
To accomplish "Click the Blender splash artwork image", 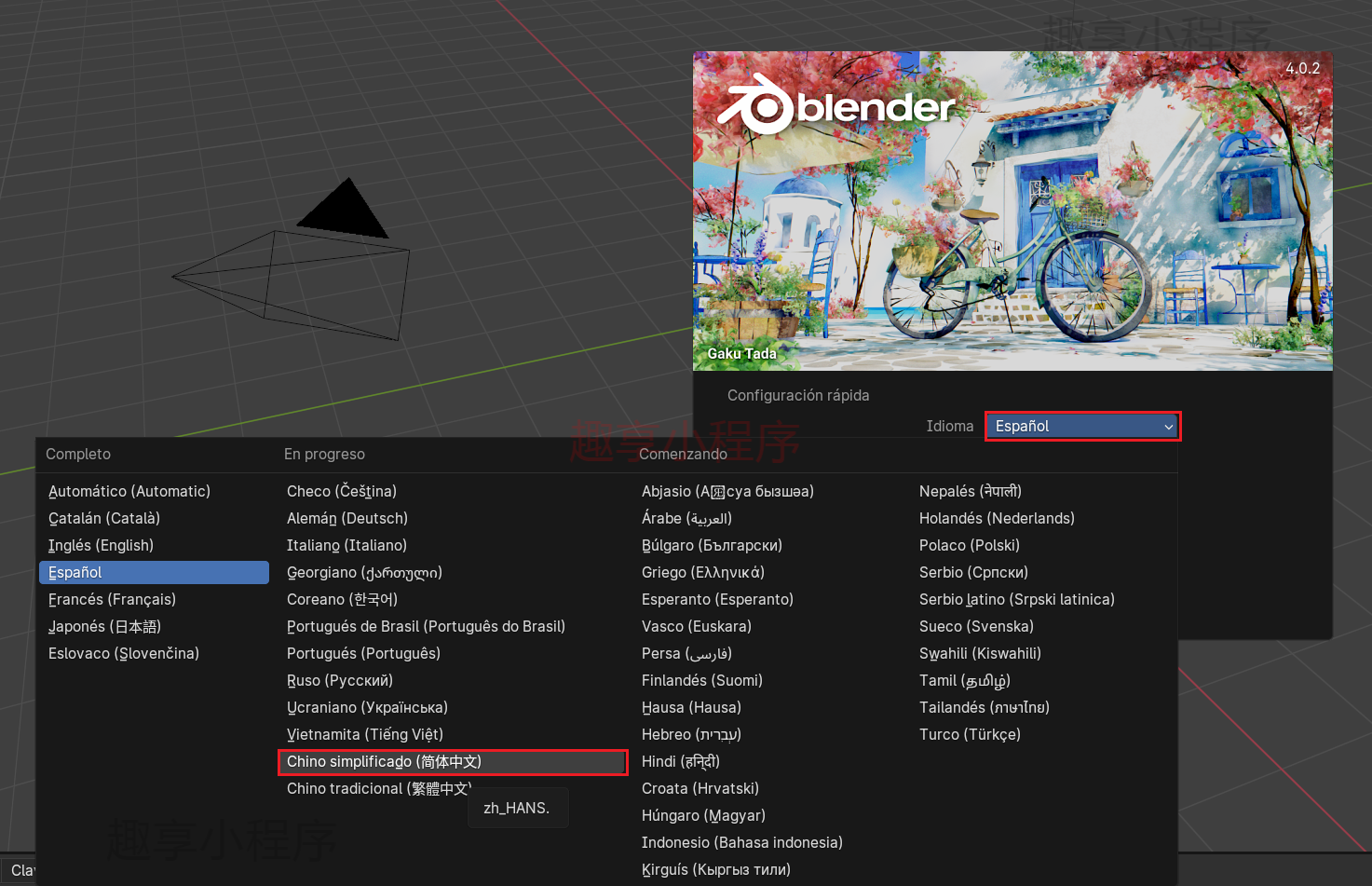I will click(x=1012, y=211).
